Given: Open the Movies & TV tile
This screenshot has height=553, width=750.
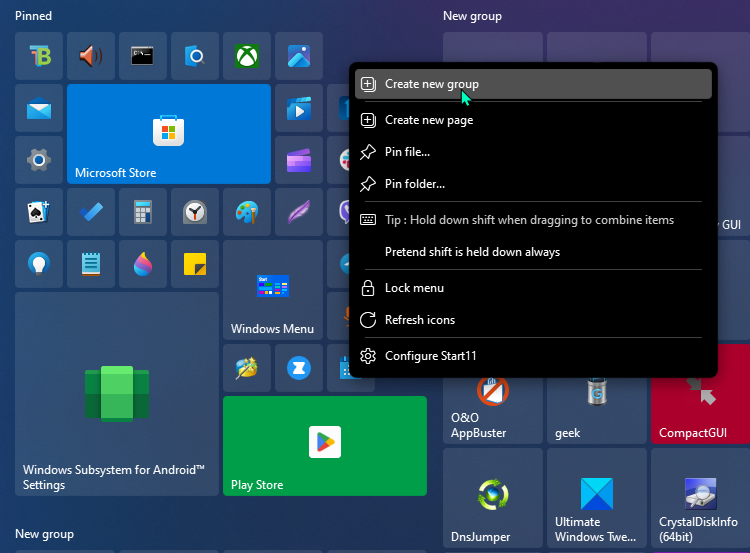Looking at the screenshot, I should point(299,108).
